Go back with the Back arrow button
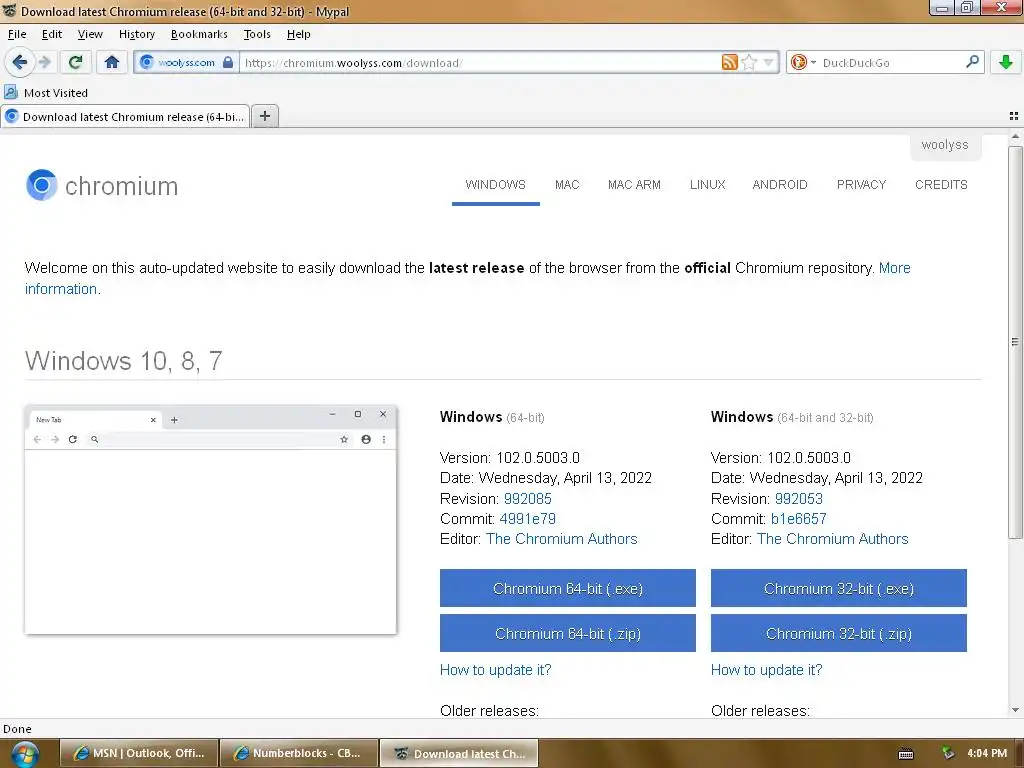 (x=19, y=62)
